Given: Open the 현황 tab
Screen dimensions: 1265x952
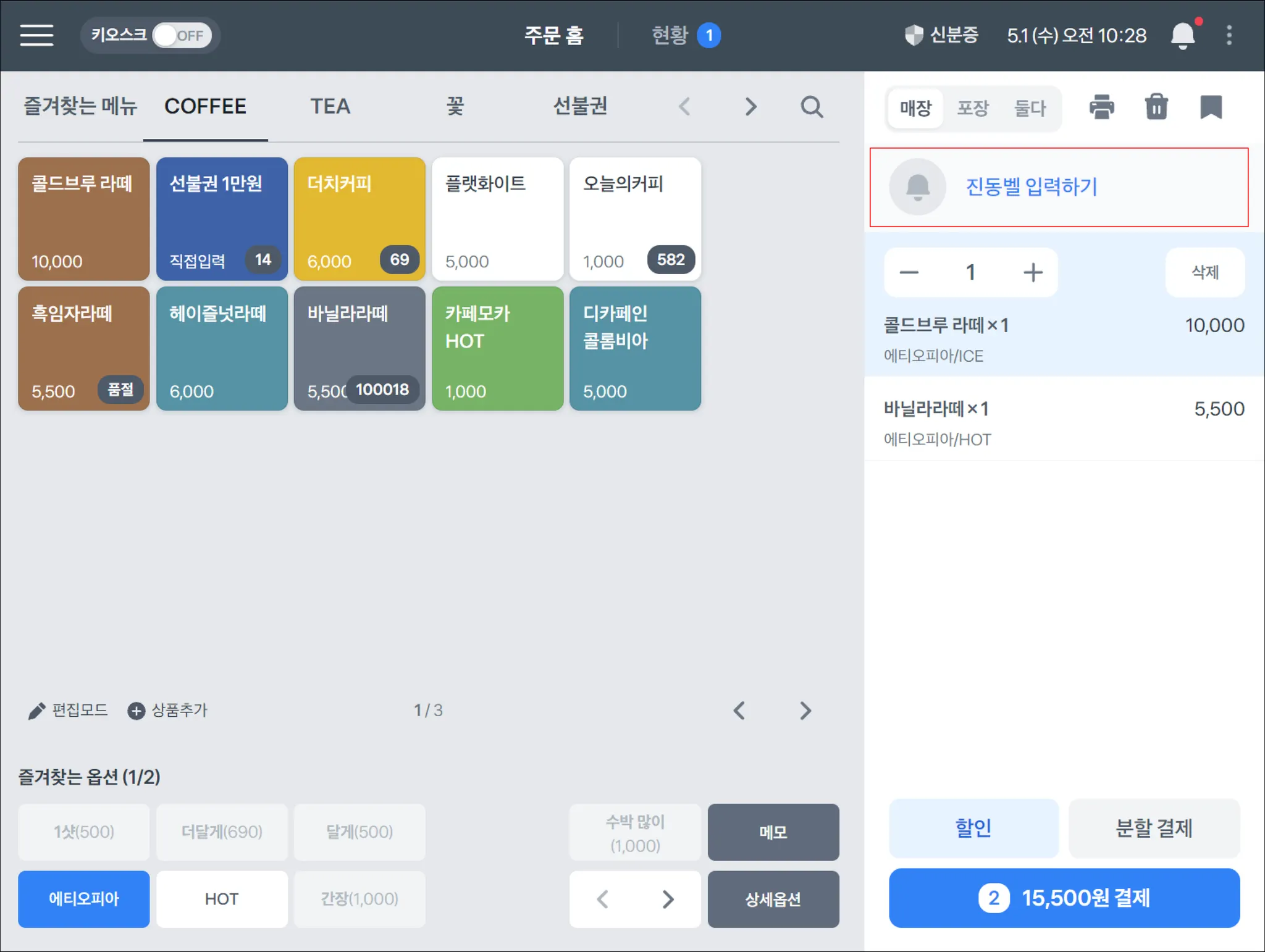Looking at the screenshot, I should point(670,35).
